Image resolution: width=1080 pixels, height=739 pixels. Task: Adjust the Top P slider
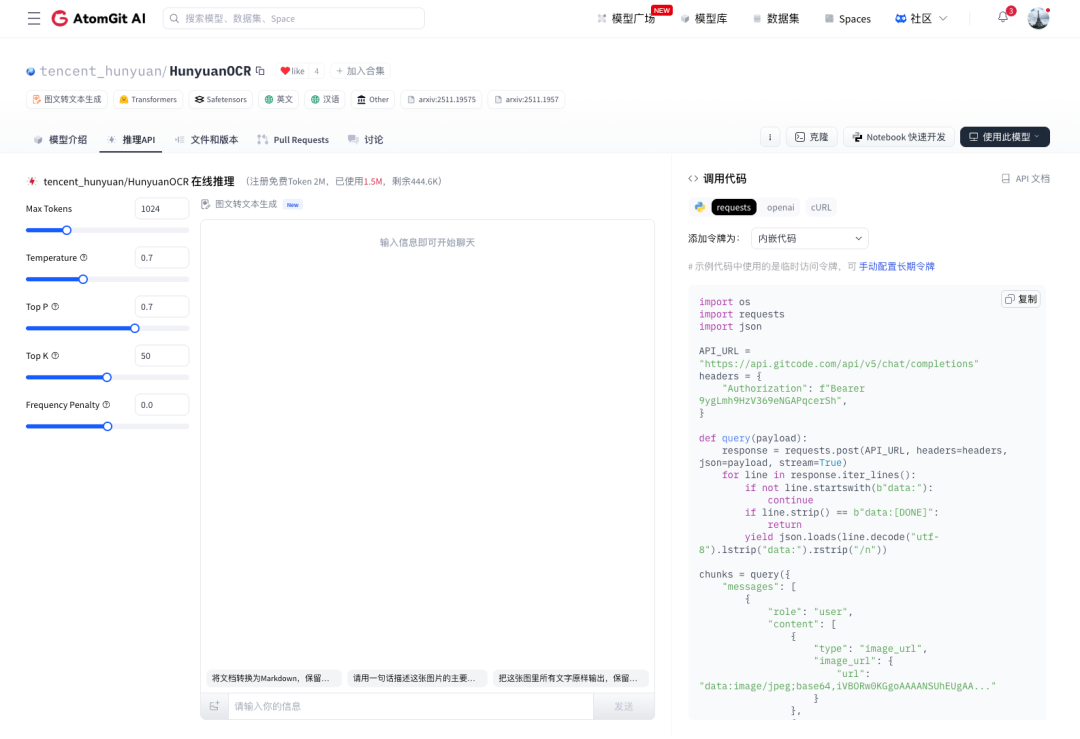[x=135, y=328]
